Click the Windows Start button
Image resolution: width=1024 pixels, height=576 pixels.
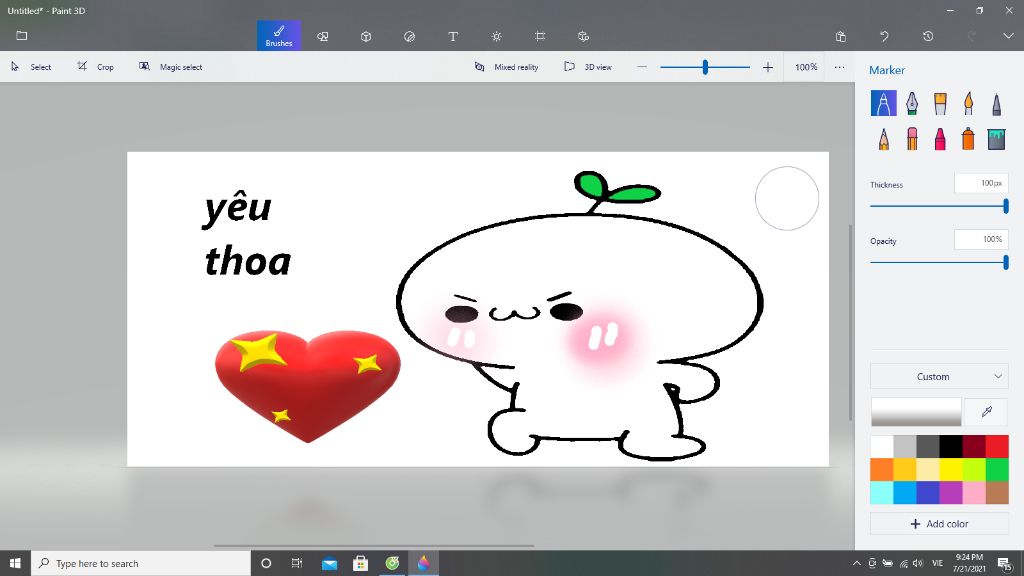(15, 563)
